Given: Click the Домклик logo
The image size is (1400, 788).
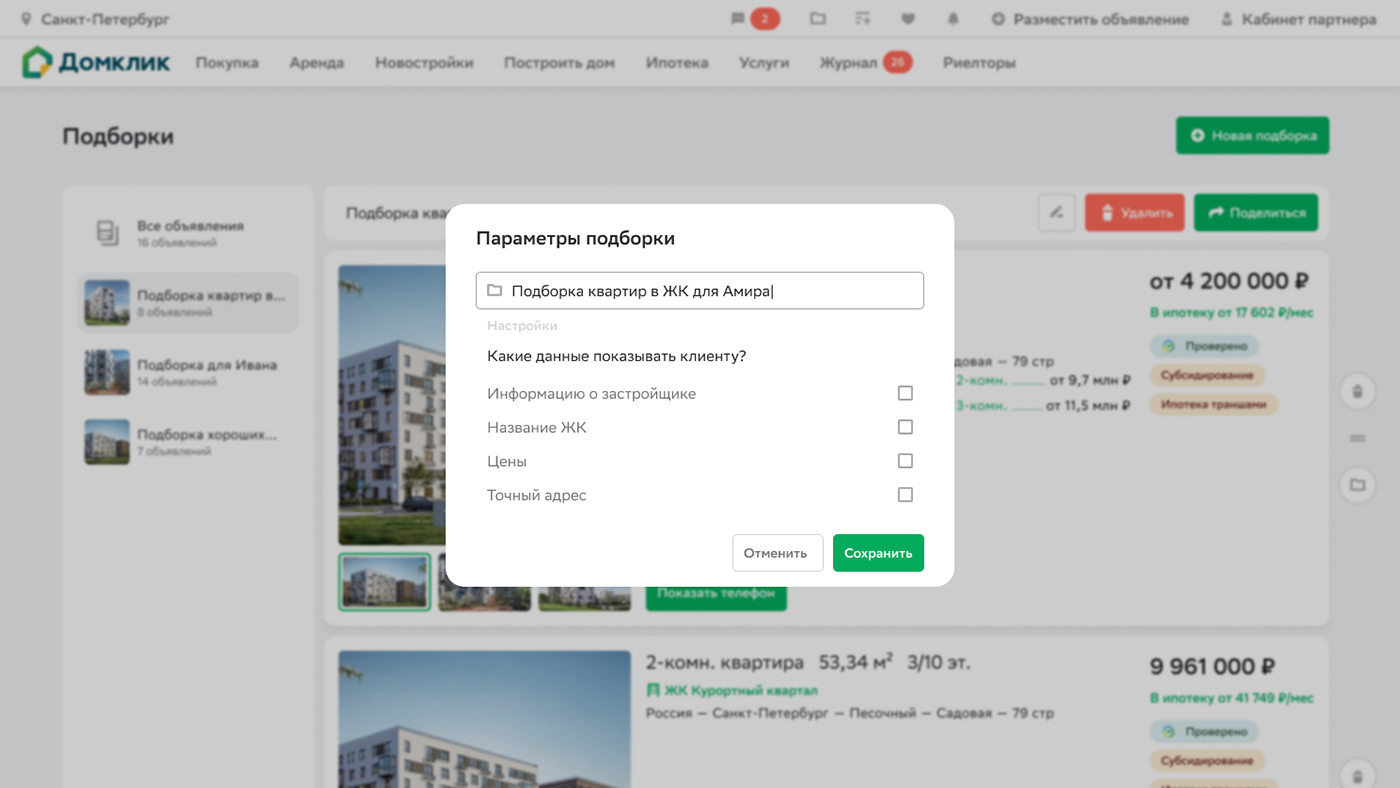Looking at the screenshot, I should pyautogui.click(x=96, y=63).
